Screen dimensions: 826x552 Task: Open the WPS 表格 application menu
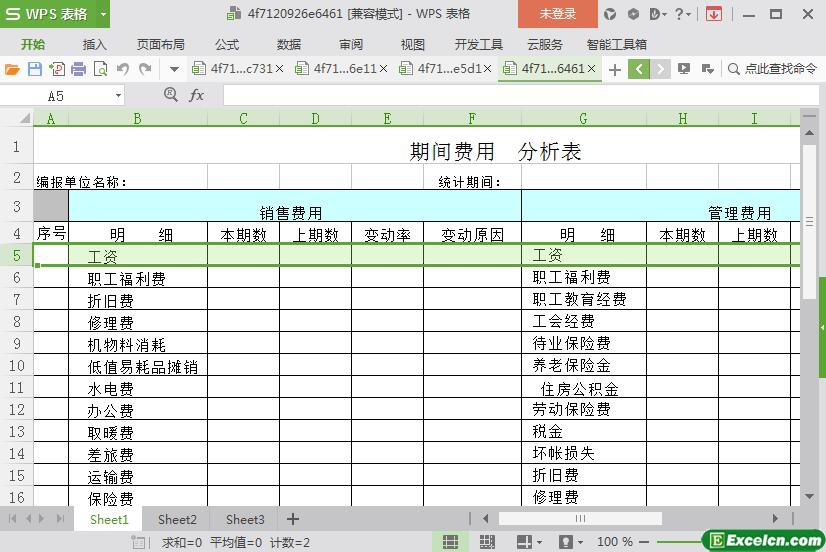point(47,14)
